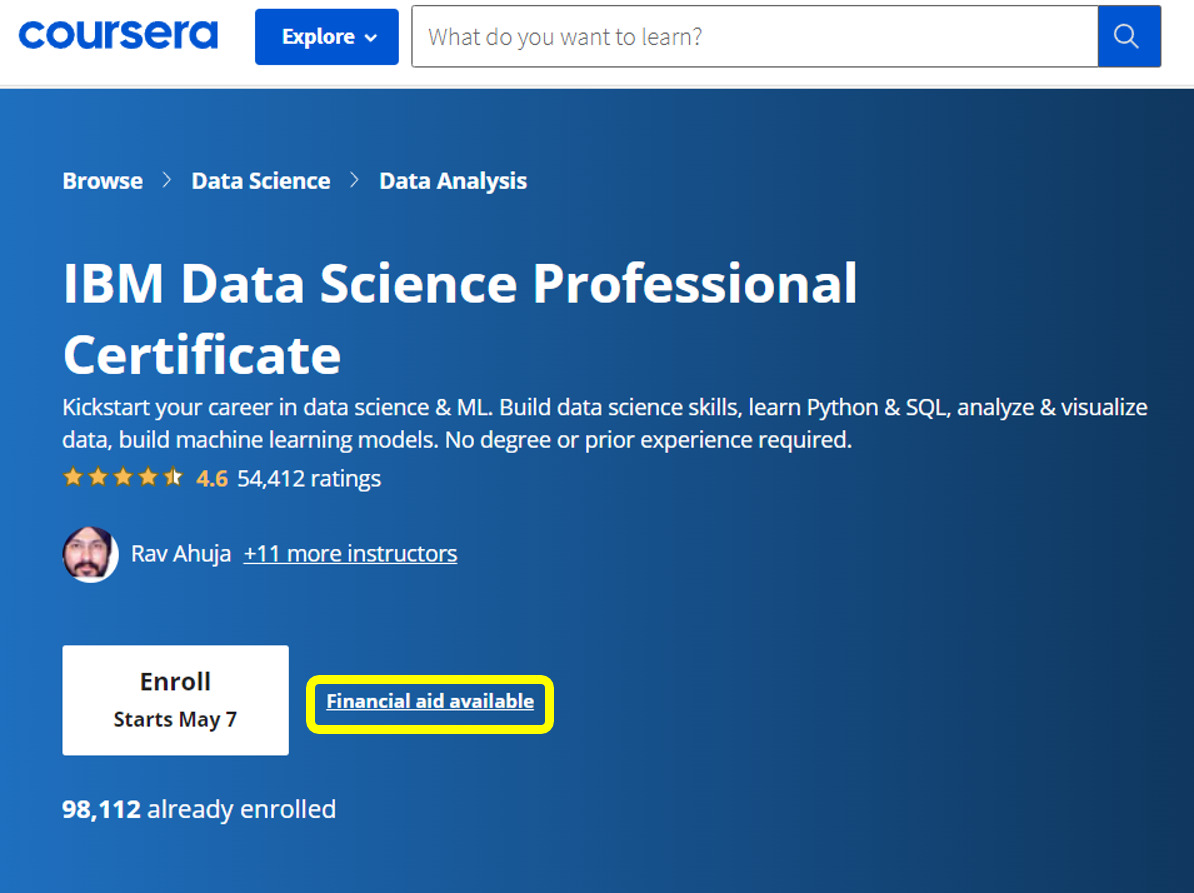Click the magnifying glass search button

pos(1128,37)
